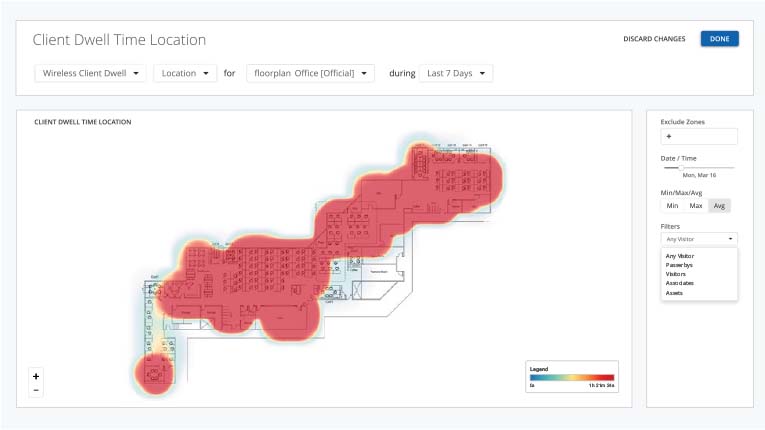Screen dimensions: 765x430
Task: Select Min dwell time mode
Action: point(672,206)
